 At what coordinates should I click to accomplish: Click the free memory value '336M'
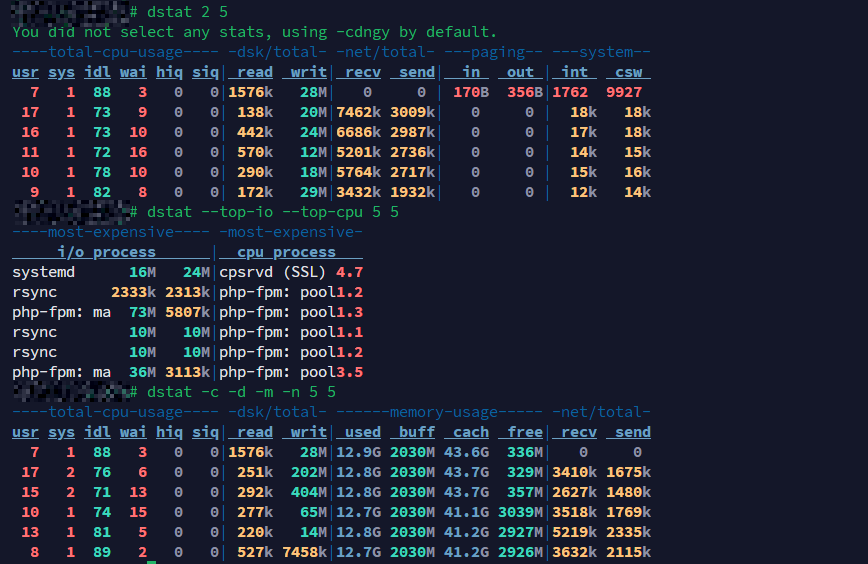[525, 452]
